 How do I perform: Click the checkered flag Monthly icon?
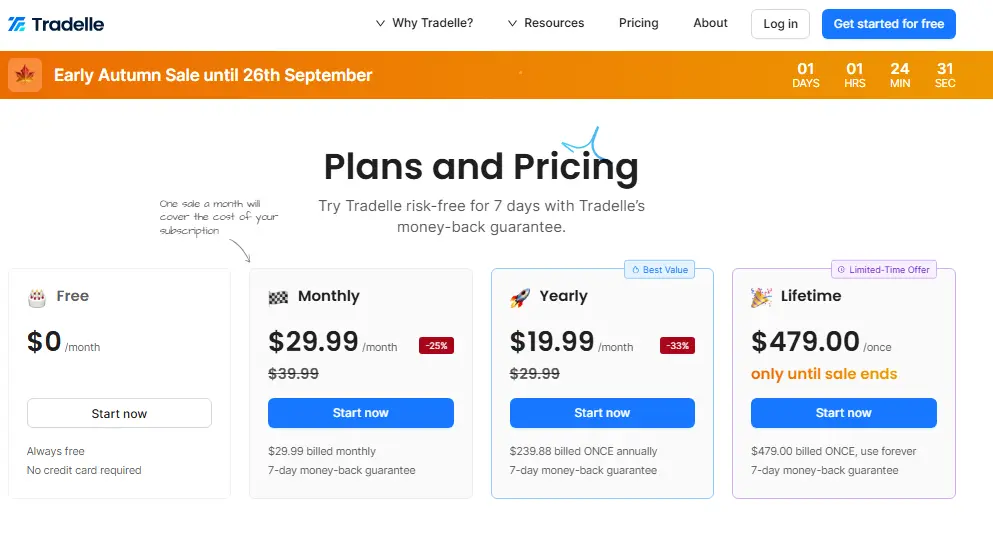(x=278, y=297)
